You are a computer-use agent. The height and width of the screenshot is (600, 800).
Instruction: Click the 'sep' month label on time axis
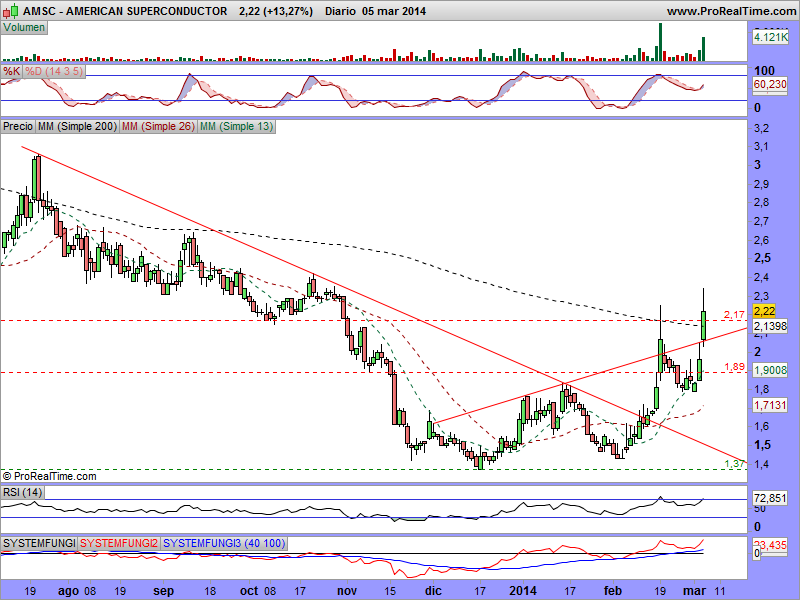[x=163, y=591]
